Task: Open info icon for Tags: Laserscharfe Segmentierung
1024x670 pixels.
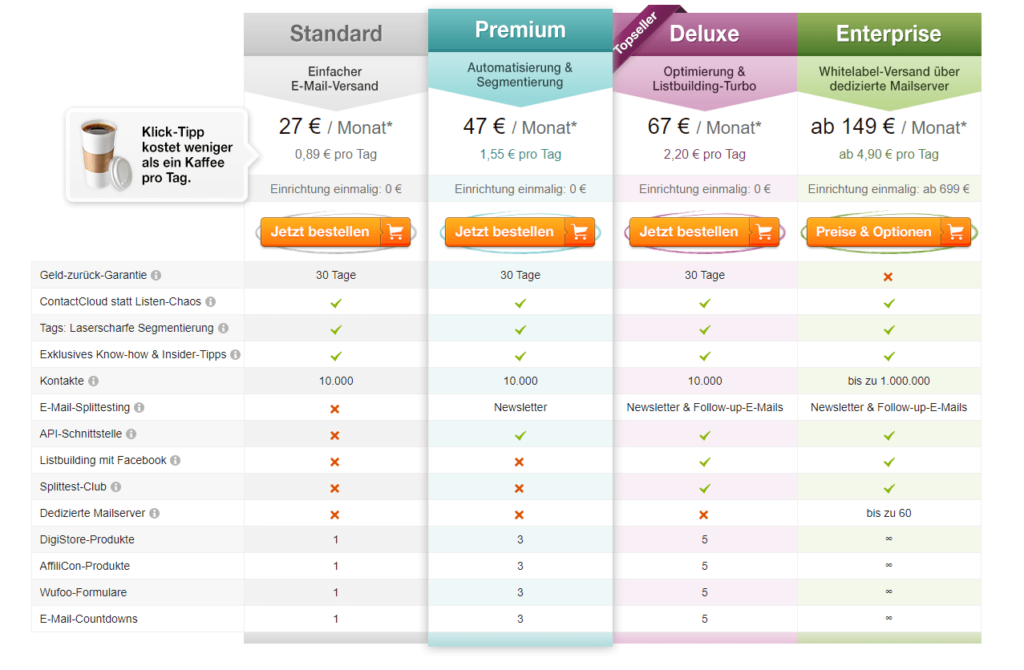Action: pyautogui.click(x=223, y=328)
